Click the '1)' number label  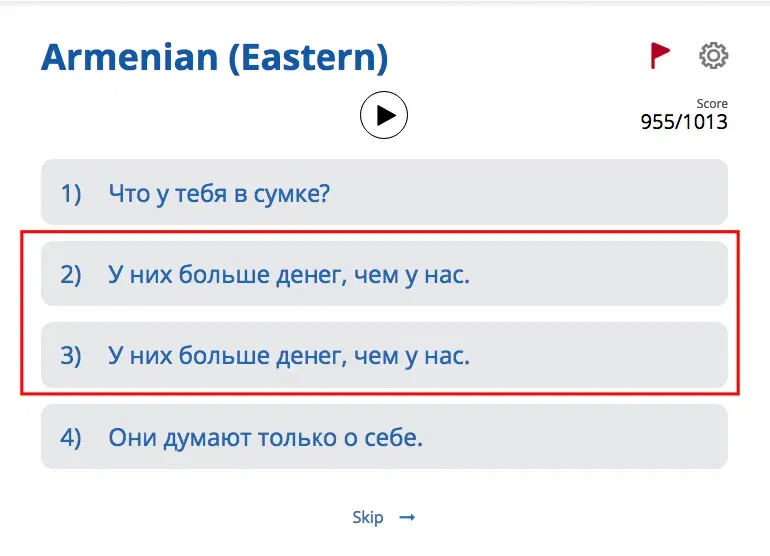[70, 192]
